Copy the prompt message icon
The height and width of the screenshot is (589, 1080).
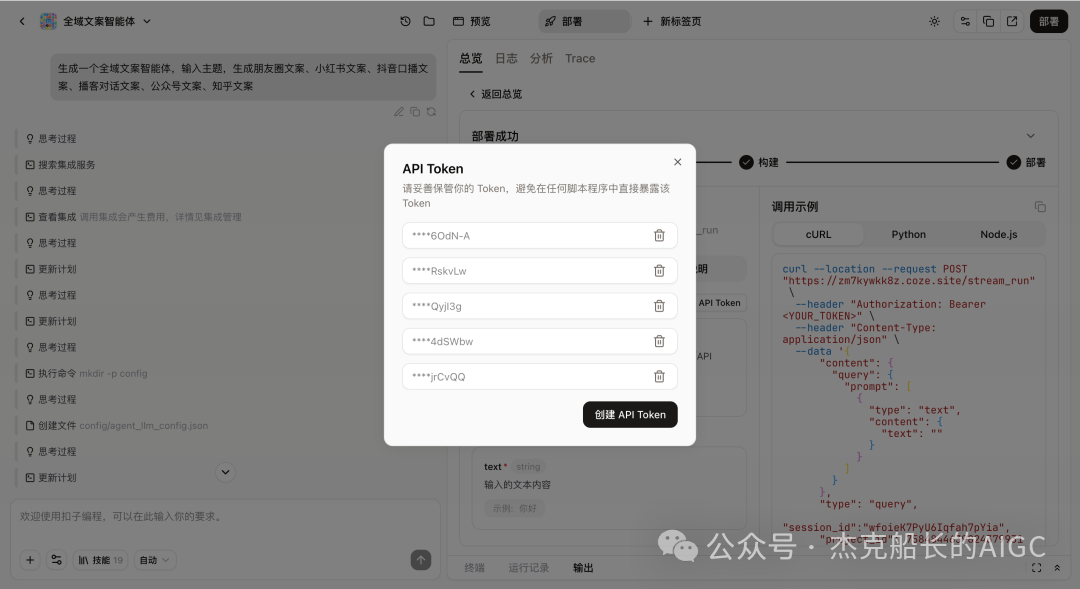[x=415, y=112]
